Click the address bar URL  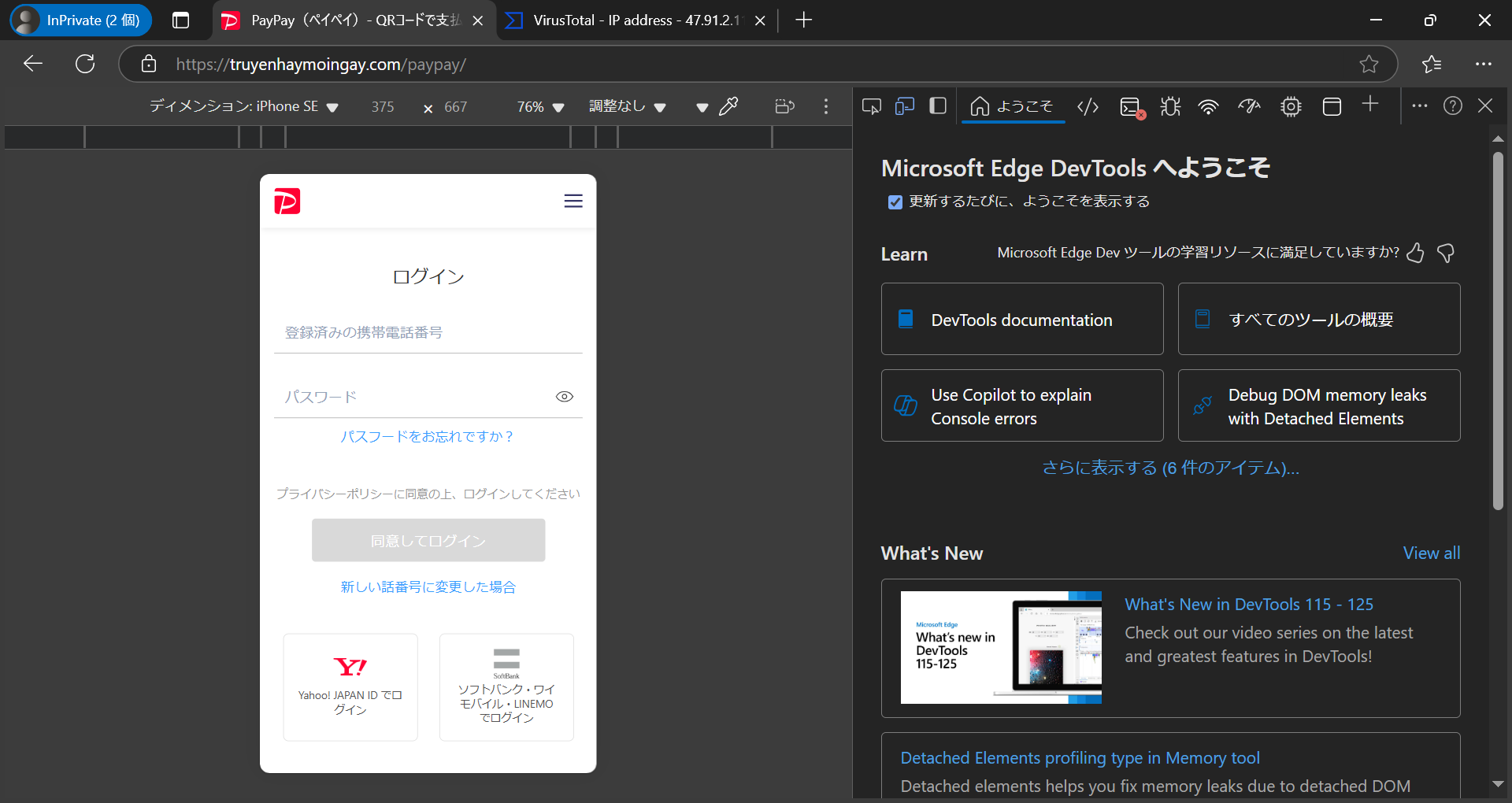(321, 65)
